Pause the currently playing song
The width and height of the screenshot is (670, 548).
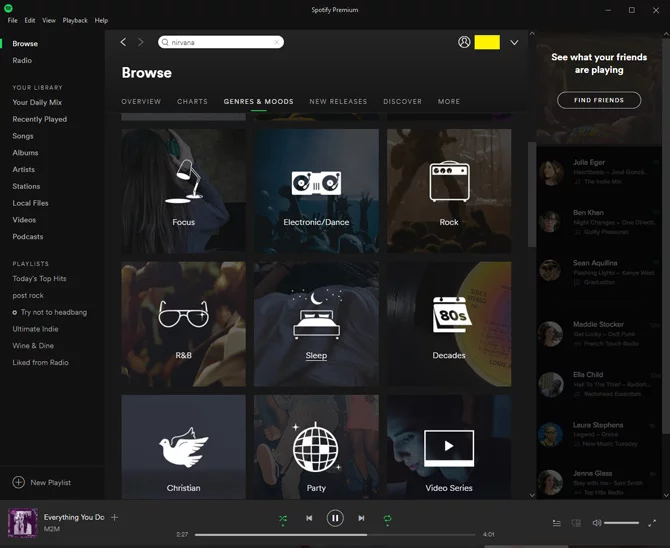tap(335, 518)
